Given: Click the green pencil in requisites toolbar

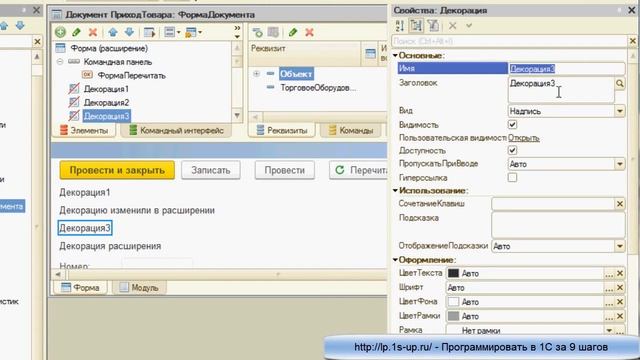Looking at the screenshot, I should pyautogui.click(x=293, y=32).
